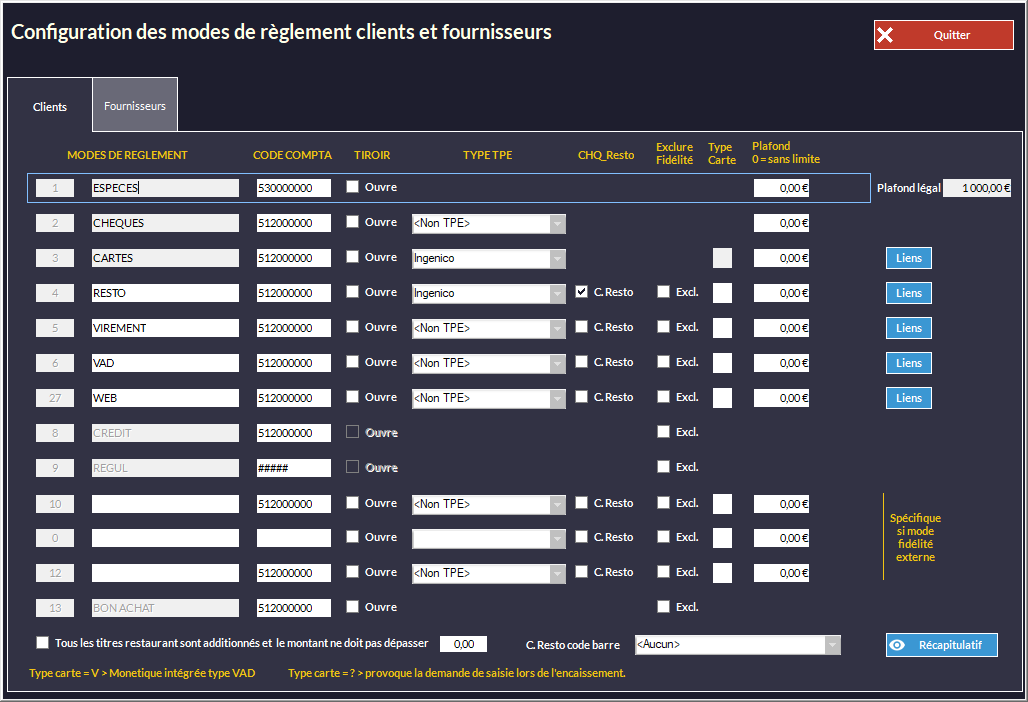Enable Ouvre tiroir checkbox for ESPECES
This screenshot has width=1028, height=702.
353,187
